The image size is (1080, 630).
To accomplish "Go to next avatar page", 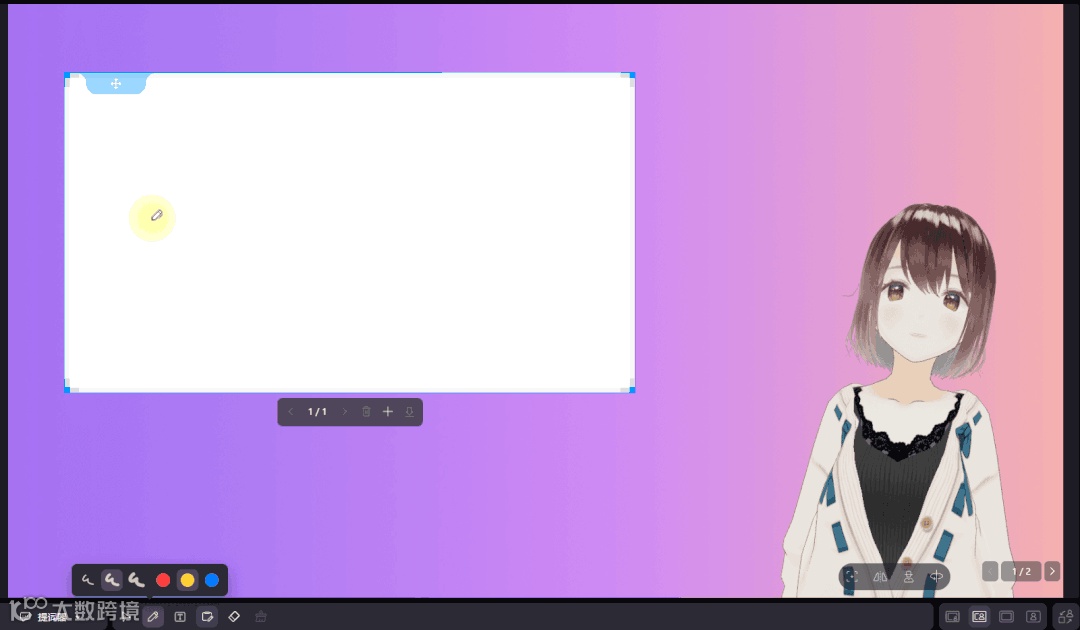I will (x=1052, y=571).
